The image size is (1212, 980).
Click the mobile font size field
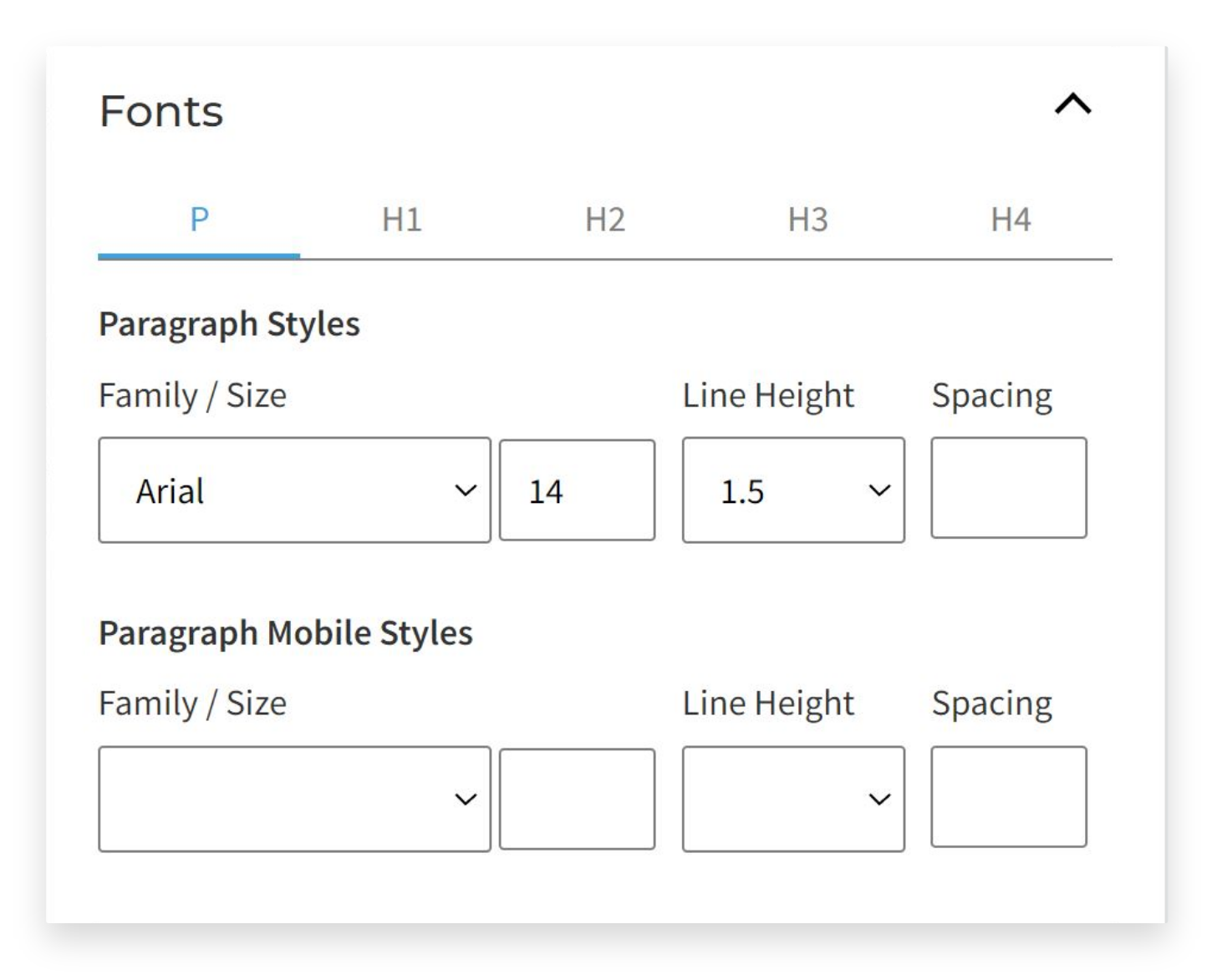tap(578, 799)
